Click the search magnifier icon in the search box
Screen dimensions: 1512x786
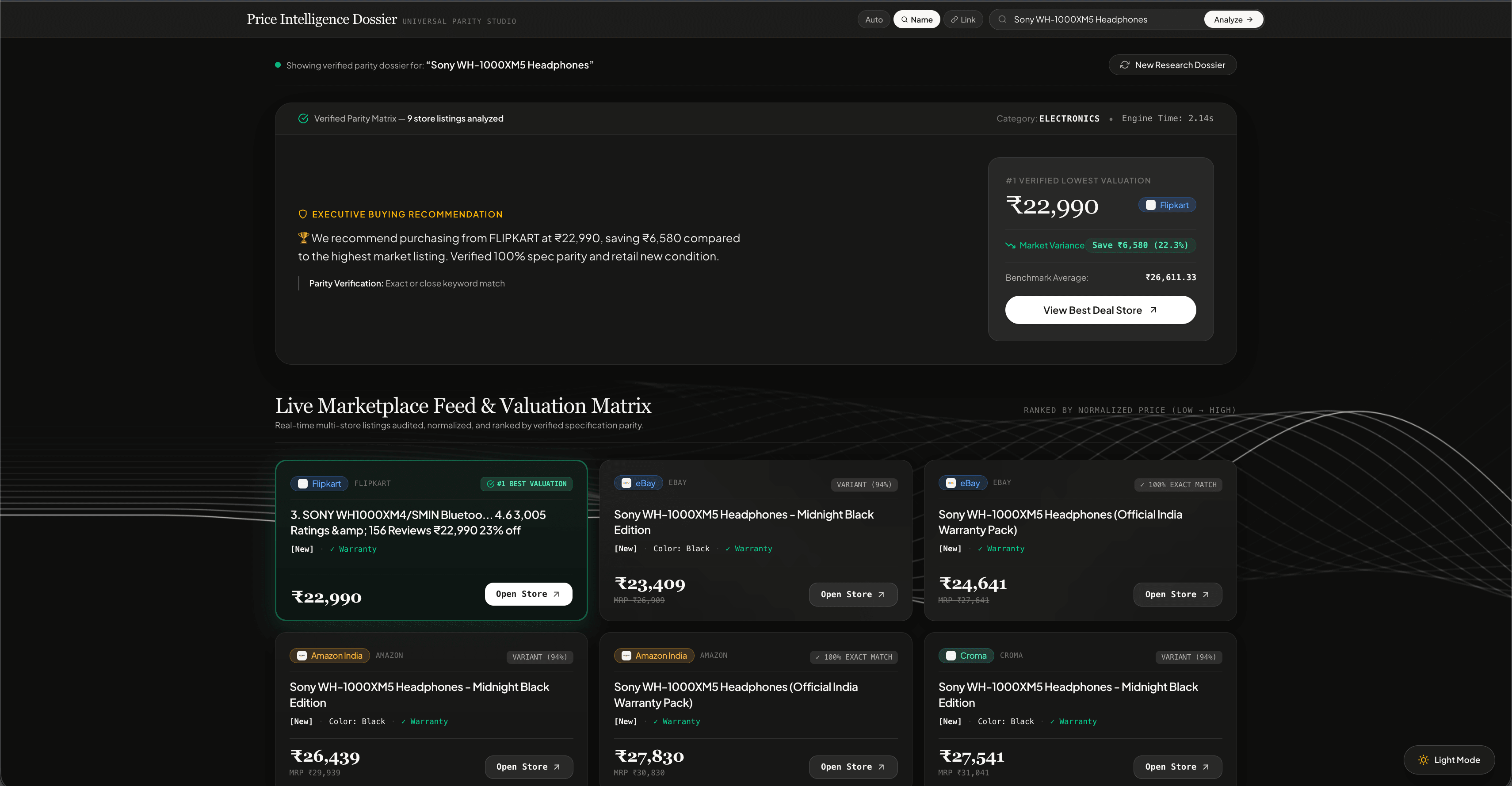coord(1002,19)
